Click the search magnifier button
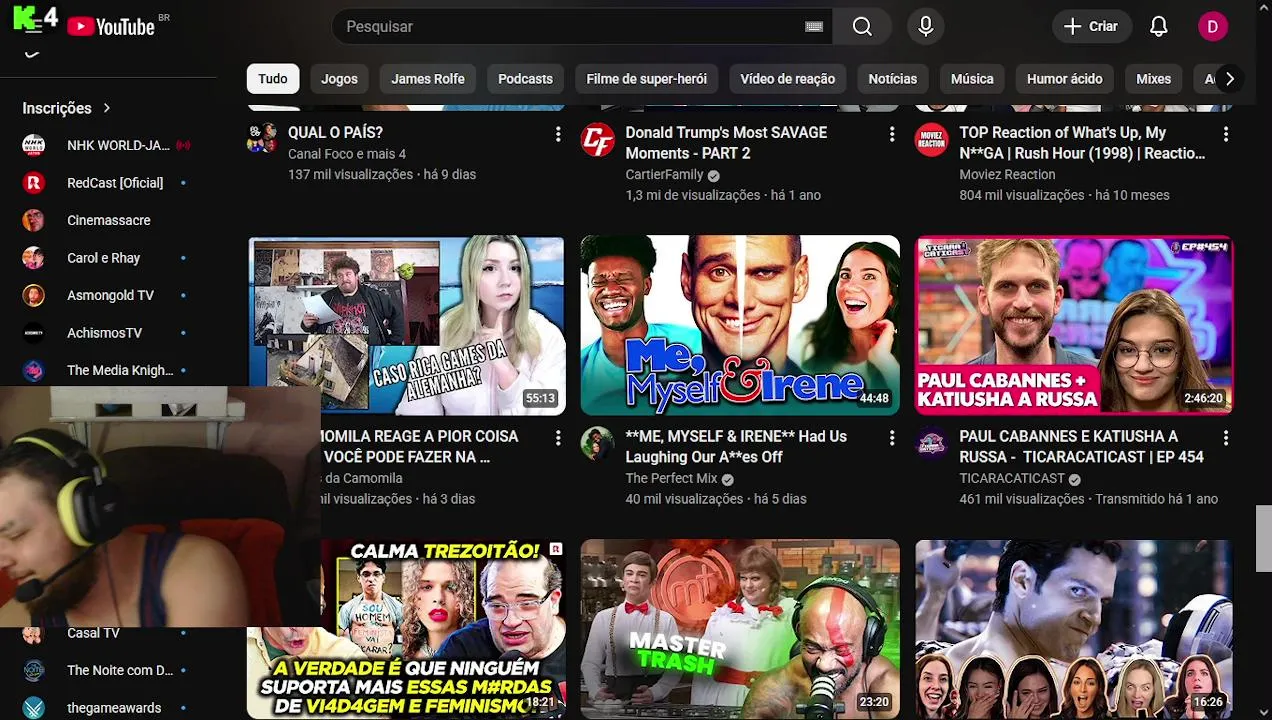1272x720 pixels. (x=862, y=27)
